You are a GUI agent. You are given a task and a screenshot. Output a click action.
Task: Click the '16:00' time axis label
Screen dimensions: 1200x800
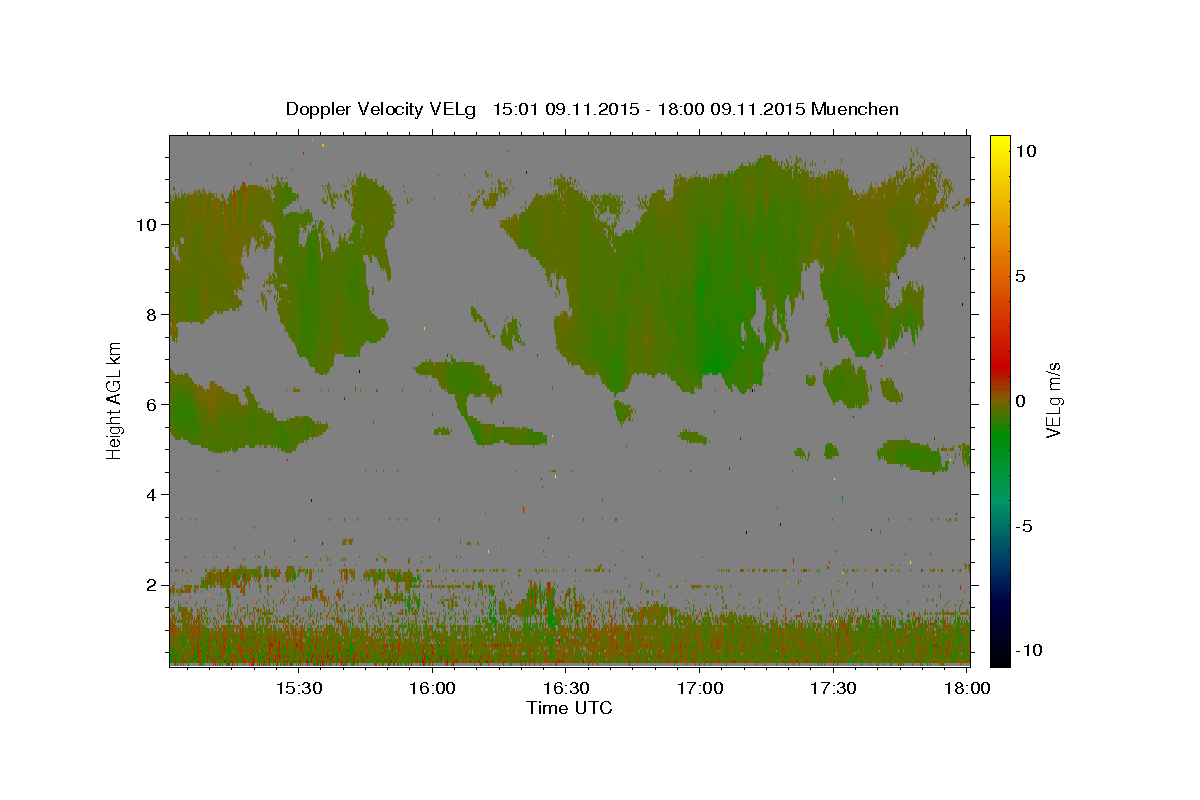[432, 689]
